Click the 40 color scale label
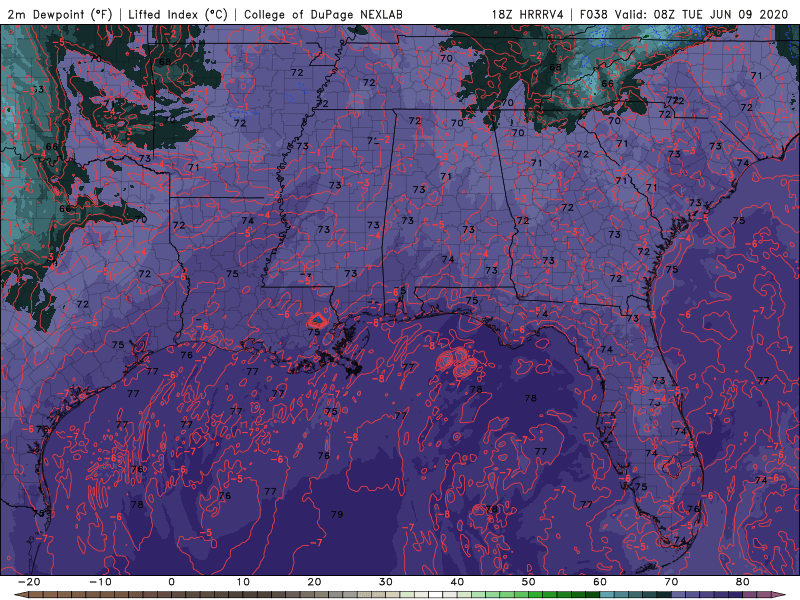Screen dimensions: 800x600 [x=457, y=582]
